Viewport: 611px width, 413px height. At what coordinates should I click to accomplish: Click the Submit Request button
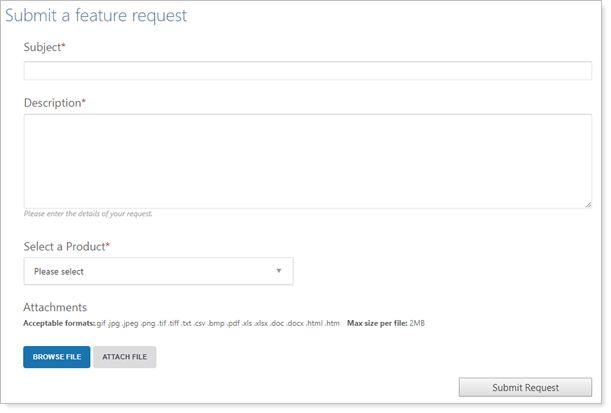pos(526,388)
